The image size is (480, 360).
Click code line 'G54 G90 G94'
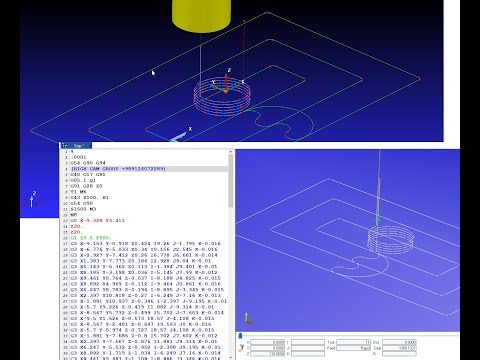88,163
